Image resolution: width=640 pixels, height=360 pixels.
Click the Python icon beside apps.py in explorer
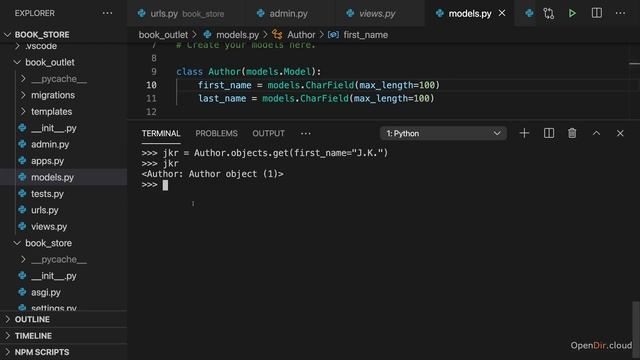(x=22, y=161)
